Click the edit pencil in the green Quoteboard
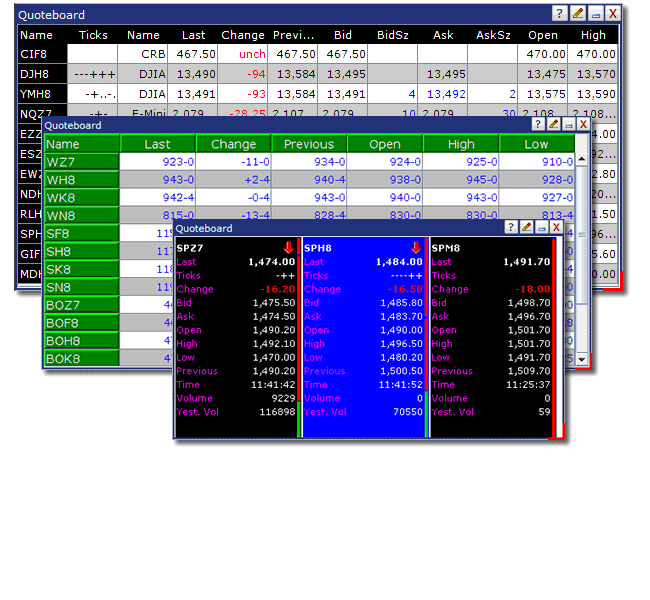 (553, 124)
